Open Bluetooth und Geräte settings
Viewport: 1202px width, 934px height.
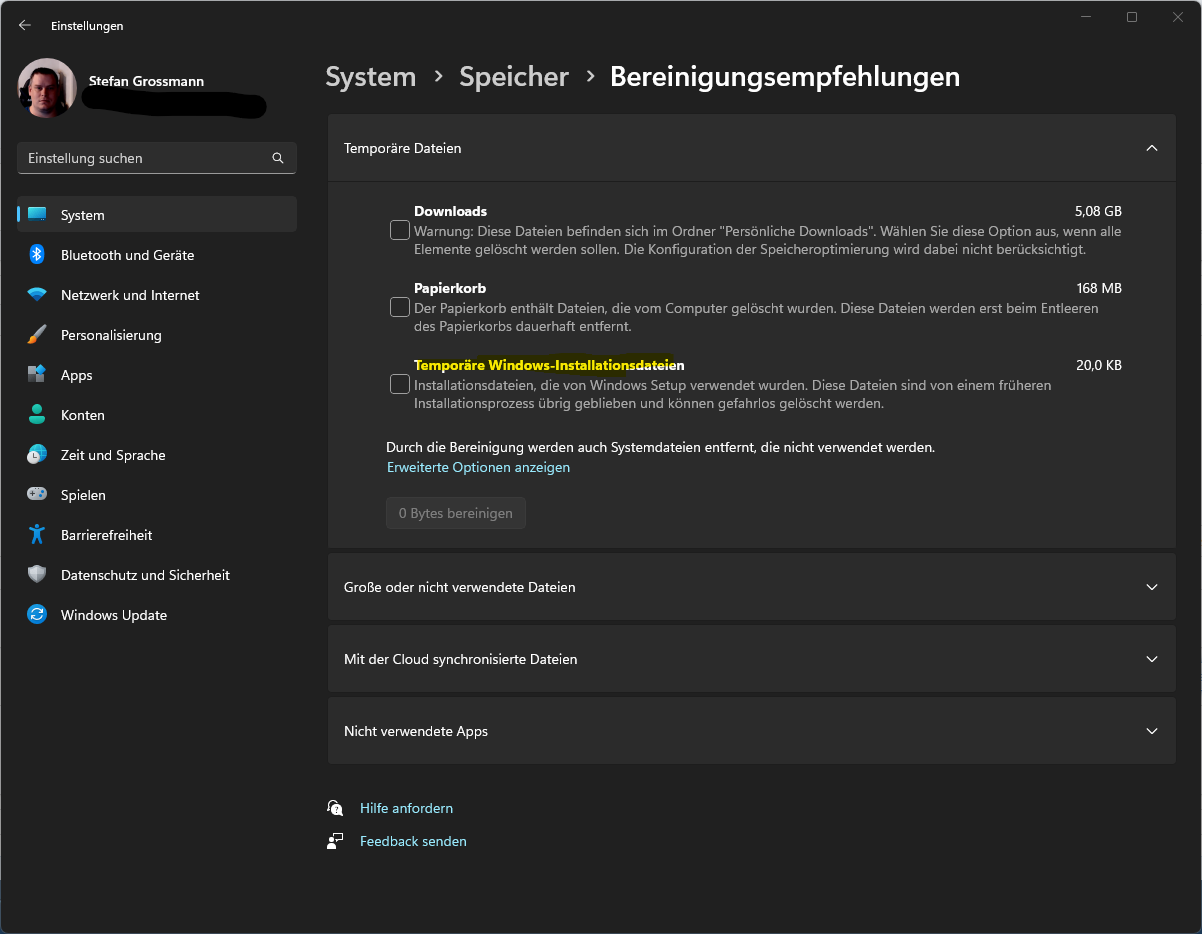[157, 255]
